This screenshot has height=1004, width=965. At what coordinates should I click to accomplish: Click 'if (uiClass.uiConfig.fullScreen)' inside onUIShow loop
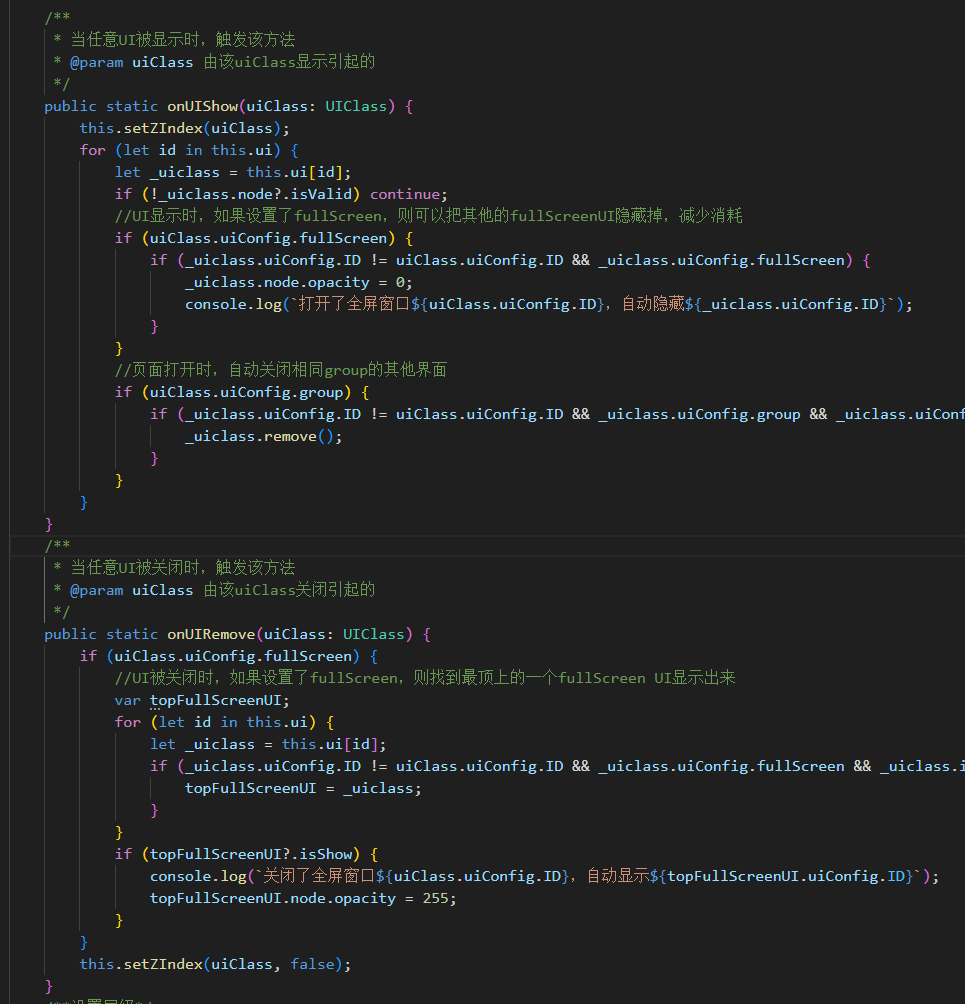pos(255,238)
